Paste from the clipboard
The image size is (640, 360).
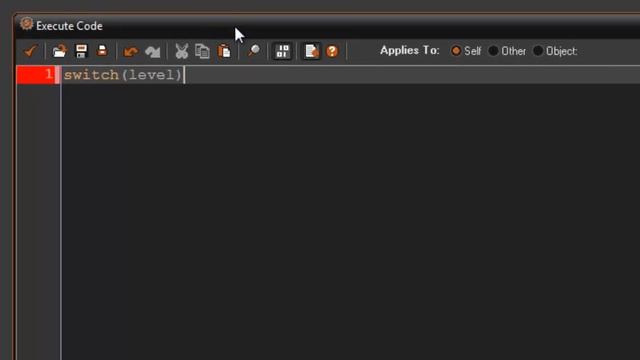click(x=224, y=51)
